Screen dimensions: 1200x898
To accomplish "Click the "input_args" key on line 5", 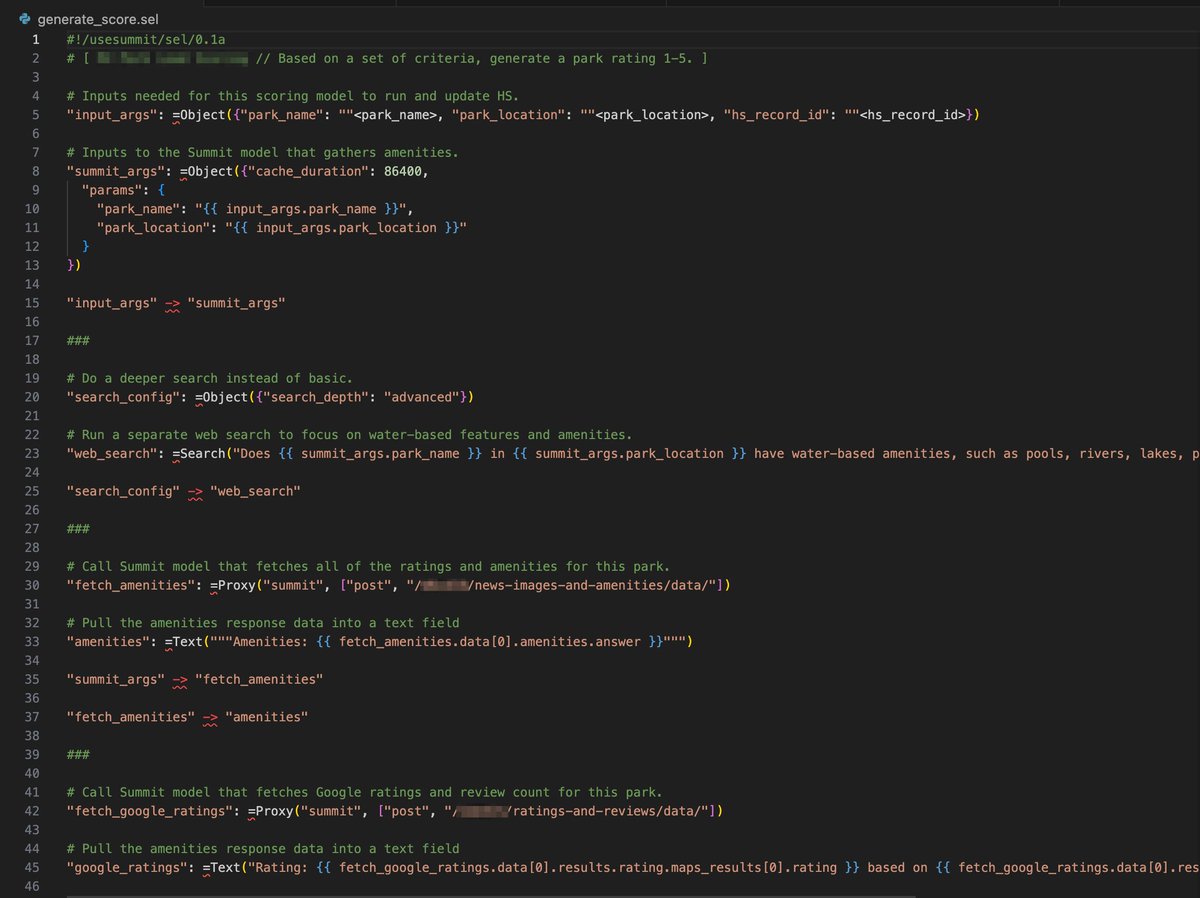I will (x=111, y=115).
